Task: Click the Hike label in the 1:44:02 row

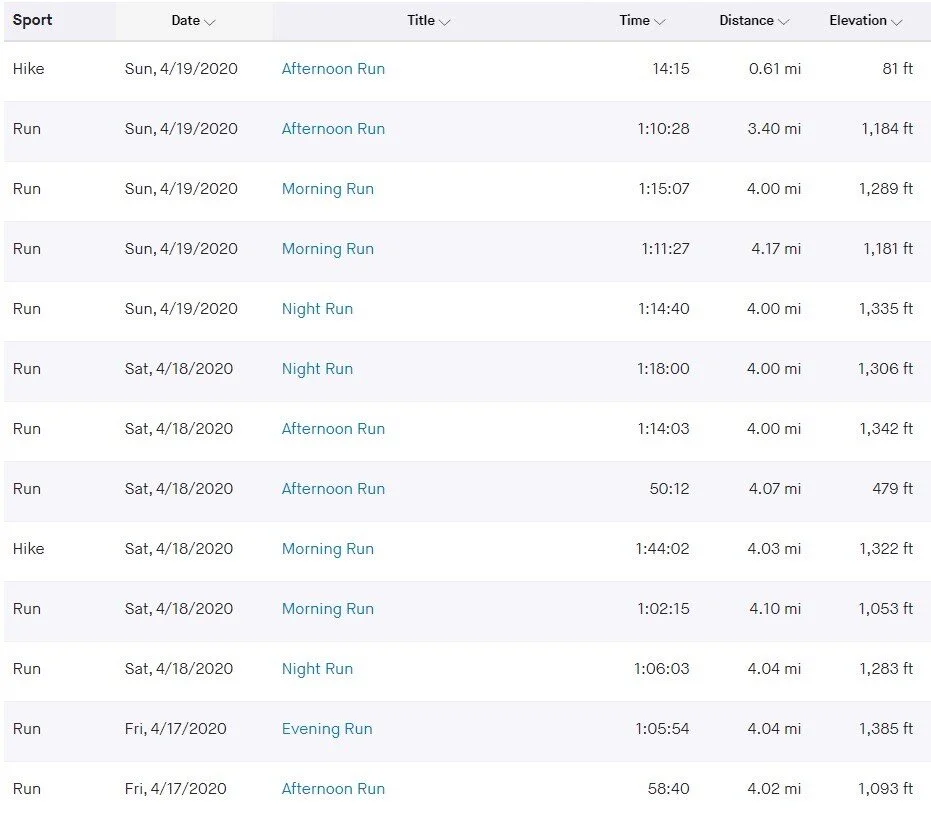Action: click(x=28, y=548)
